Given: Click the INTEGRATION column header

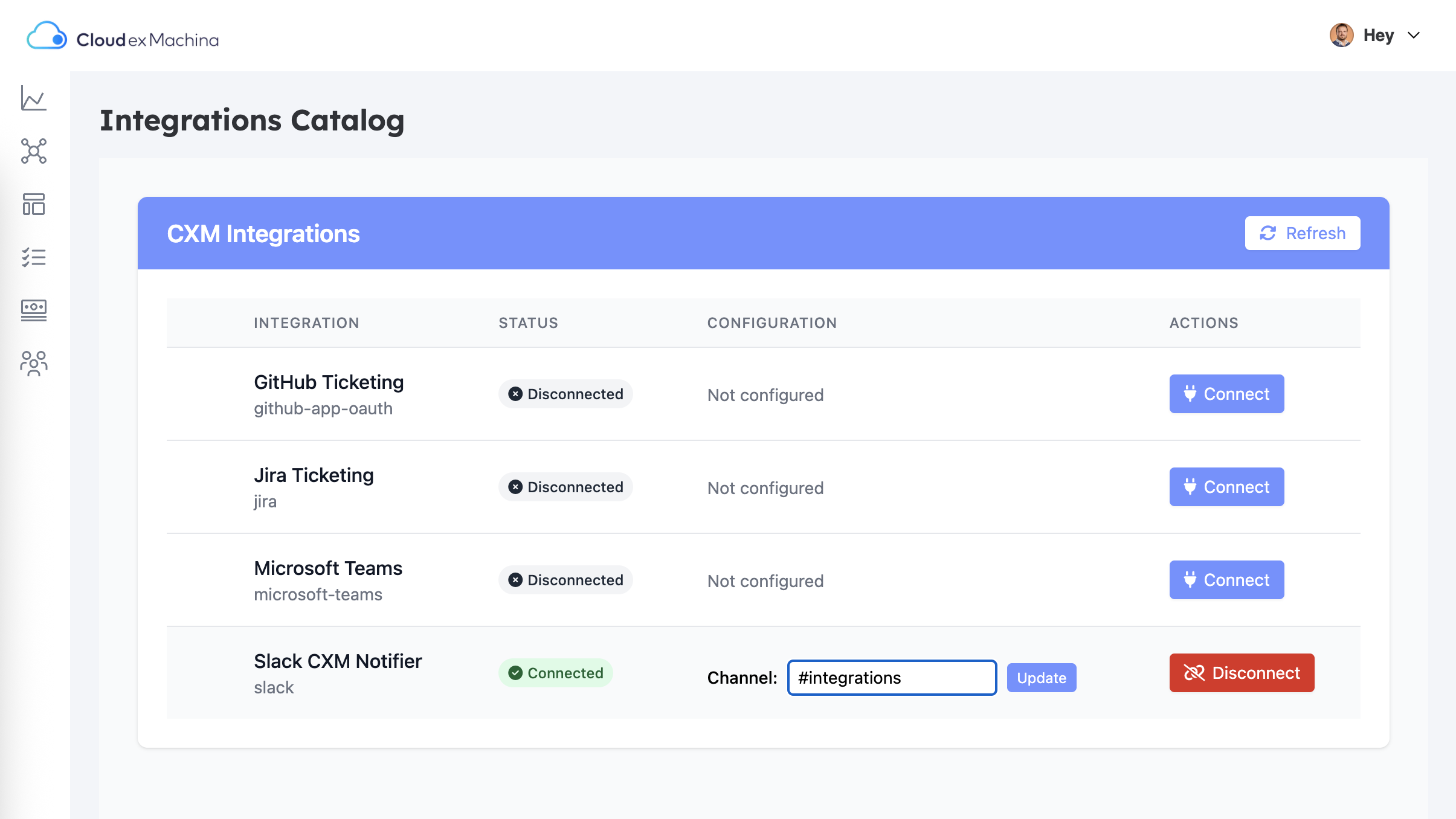Looking at the screenshot, I should point(306,323).
